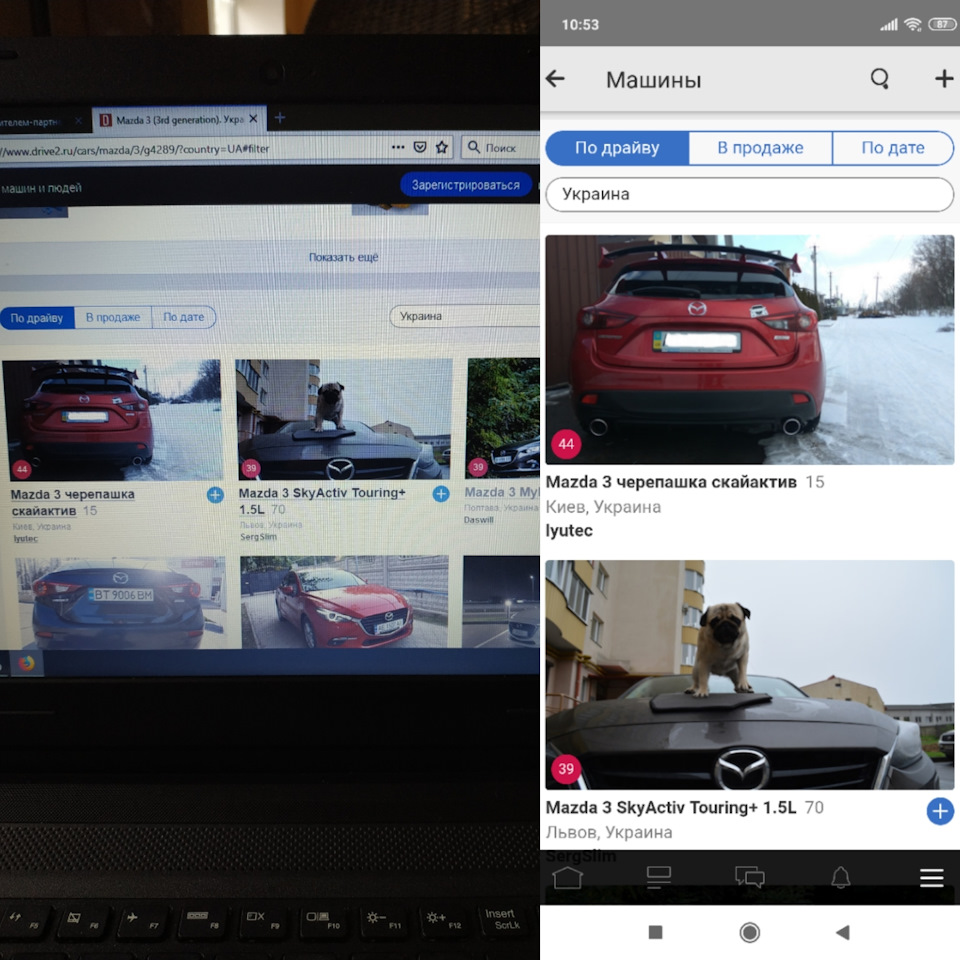Open red Mazda sedan thumbnail by fence on the laptop page
Image resolution: width=960 pixels, height=960 pixels.
tap(345, 601)
